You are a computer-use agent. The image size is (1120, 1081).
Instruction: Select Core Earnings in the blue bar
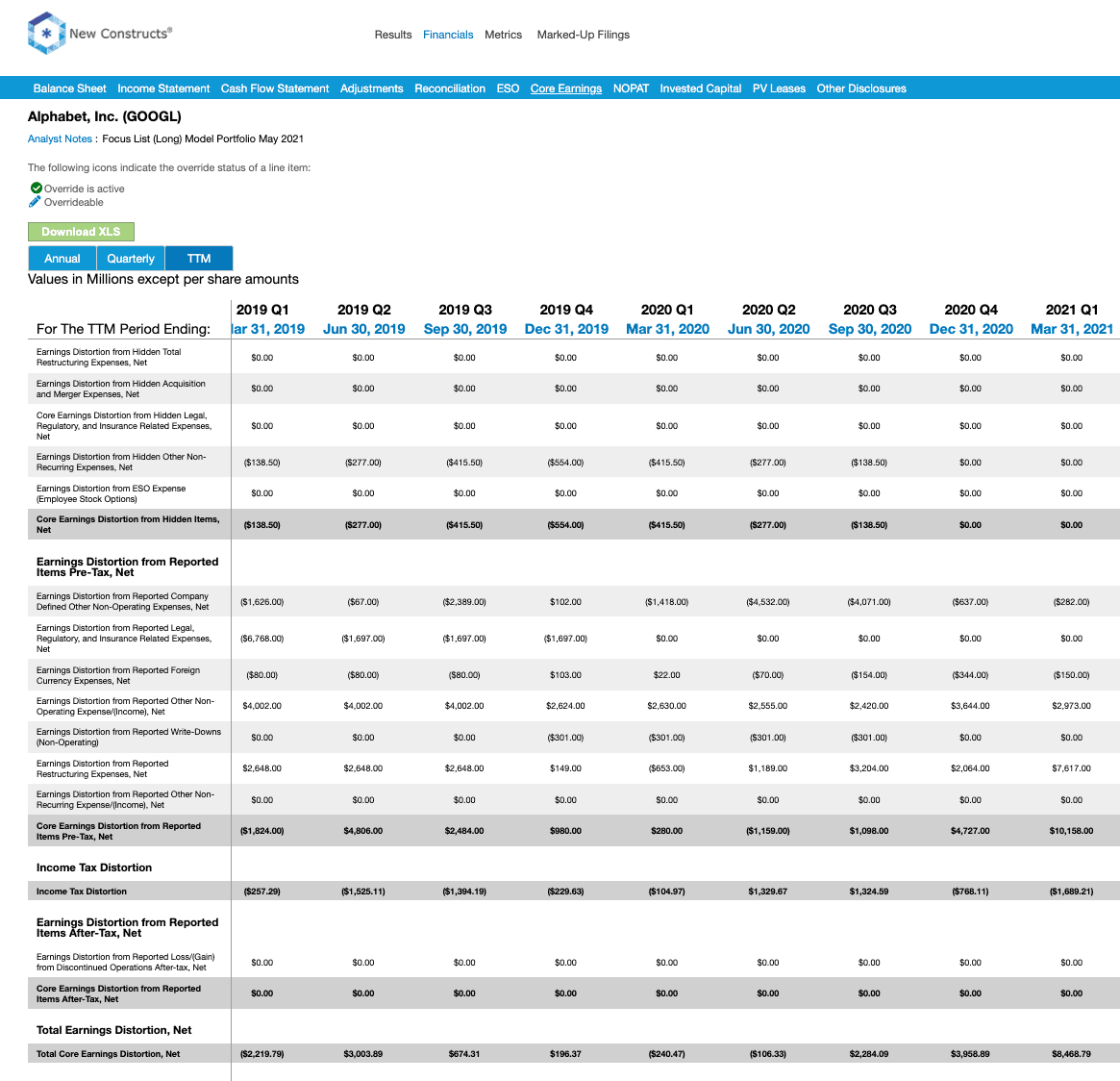click(565, 88)
